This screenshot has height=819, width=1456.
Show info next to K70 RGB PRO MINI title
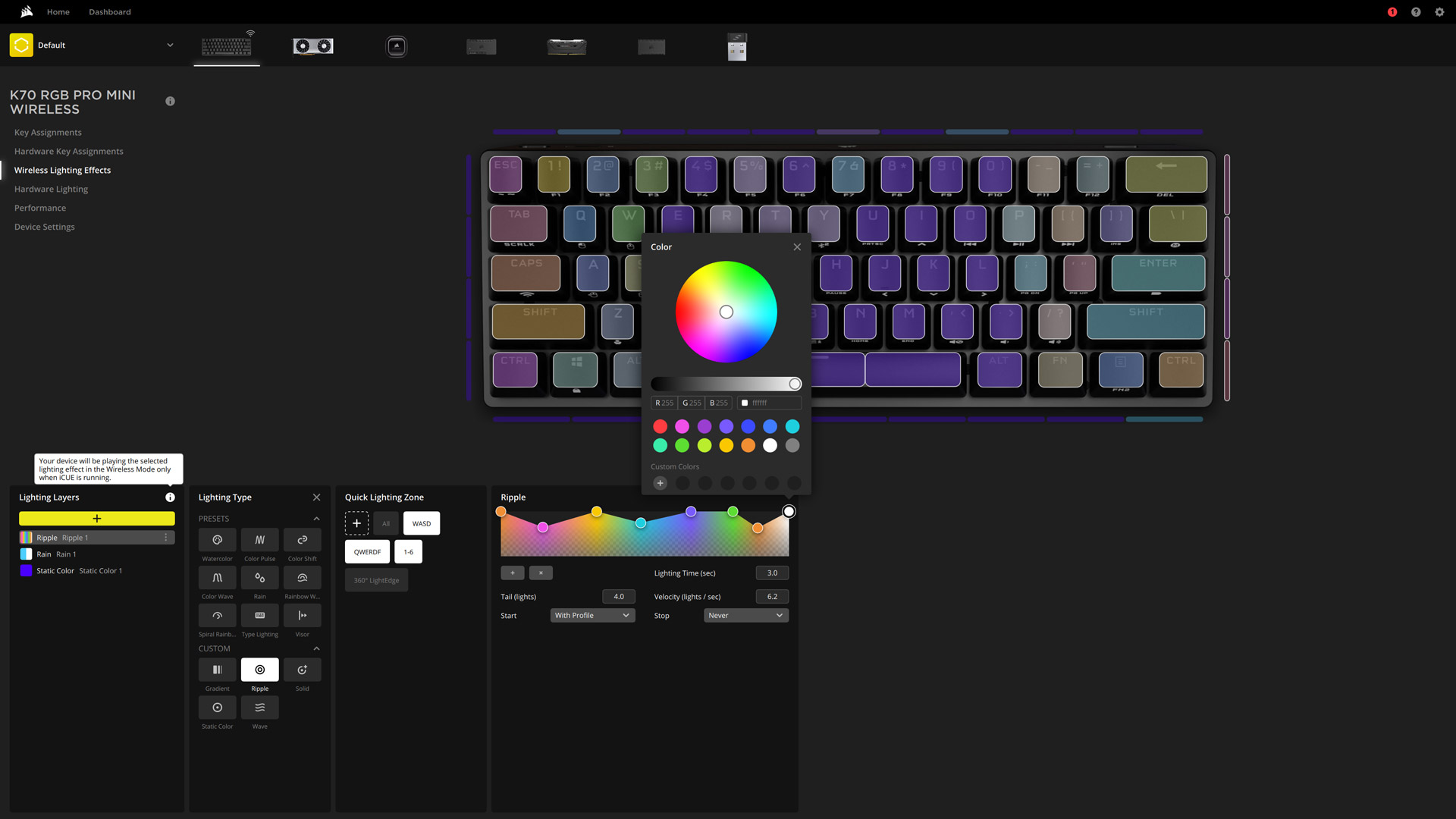pyautogui.click(x=170, y=102)
